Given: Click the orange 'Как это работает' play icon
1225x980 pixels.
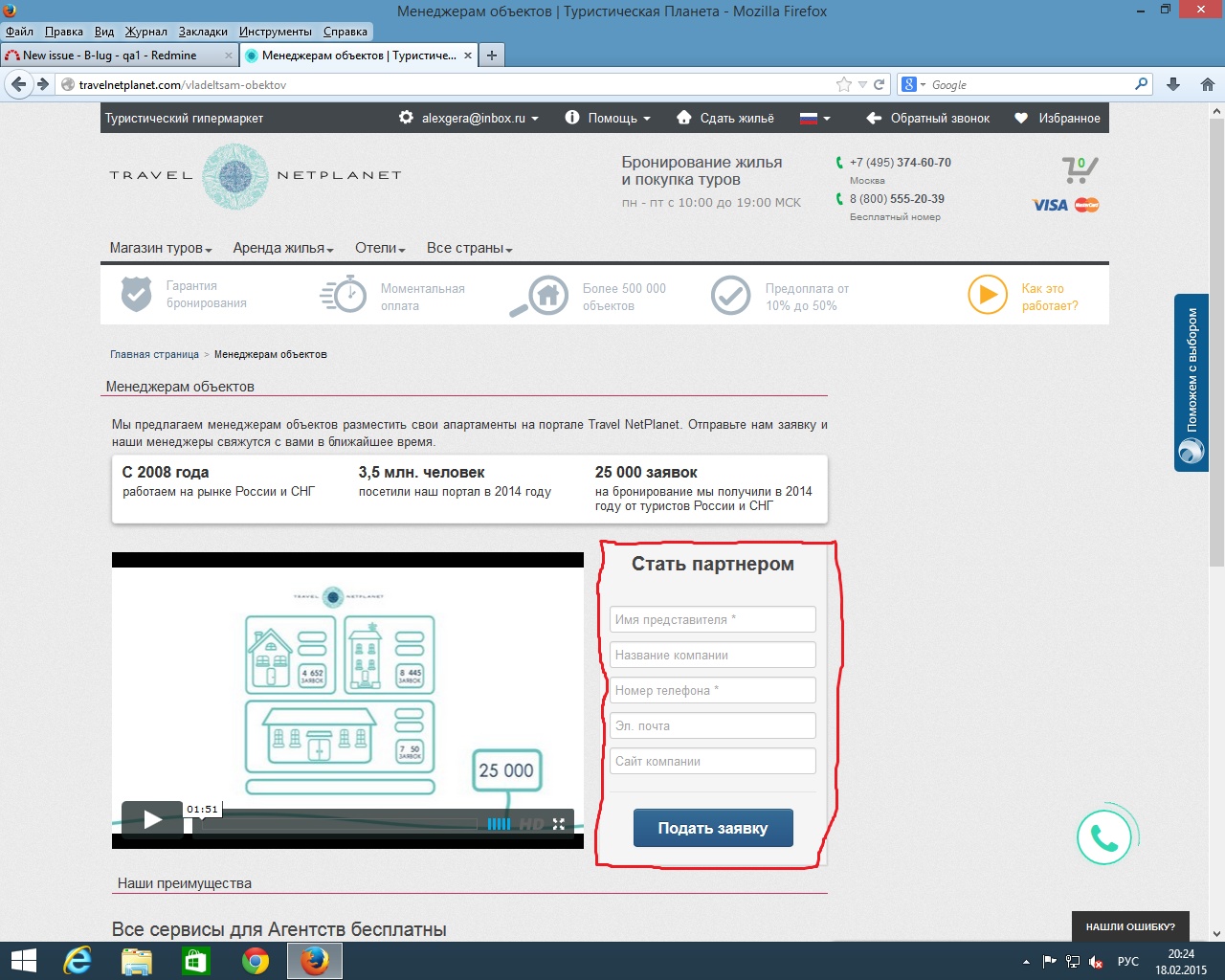Looking at the screenshot, I should 987,295.
